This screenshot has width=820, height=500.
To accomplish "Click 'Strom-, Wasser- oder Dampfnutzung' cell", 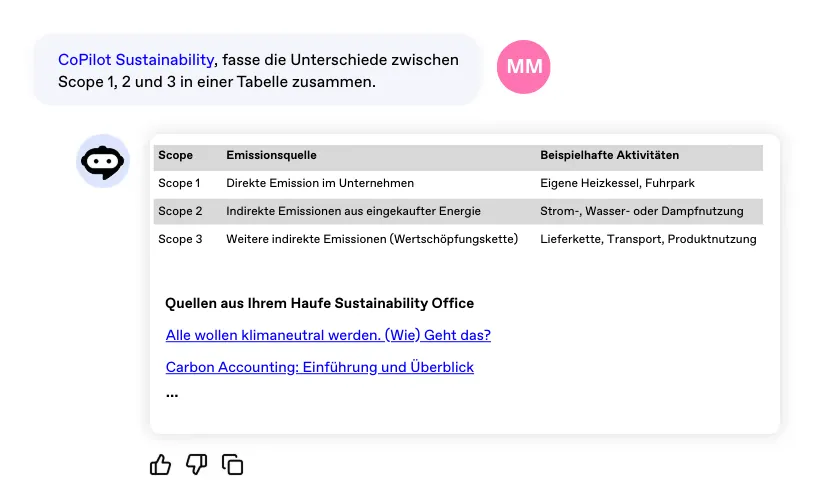I will point(641,211).
